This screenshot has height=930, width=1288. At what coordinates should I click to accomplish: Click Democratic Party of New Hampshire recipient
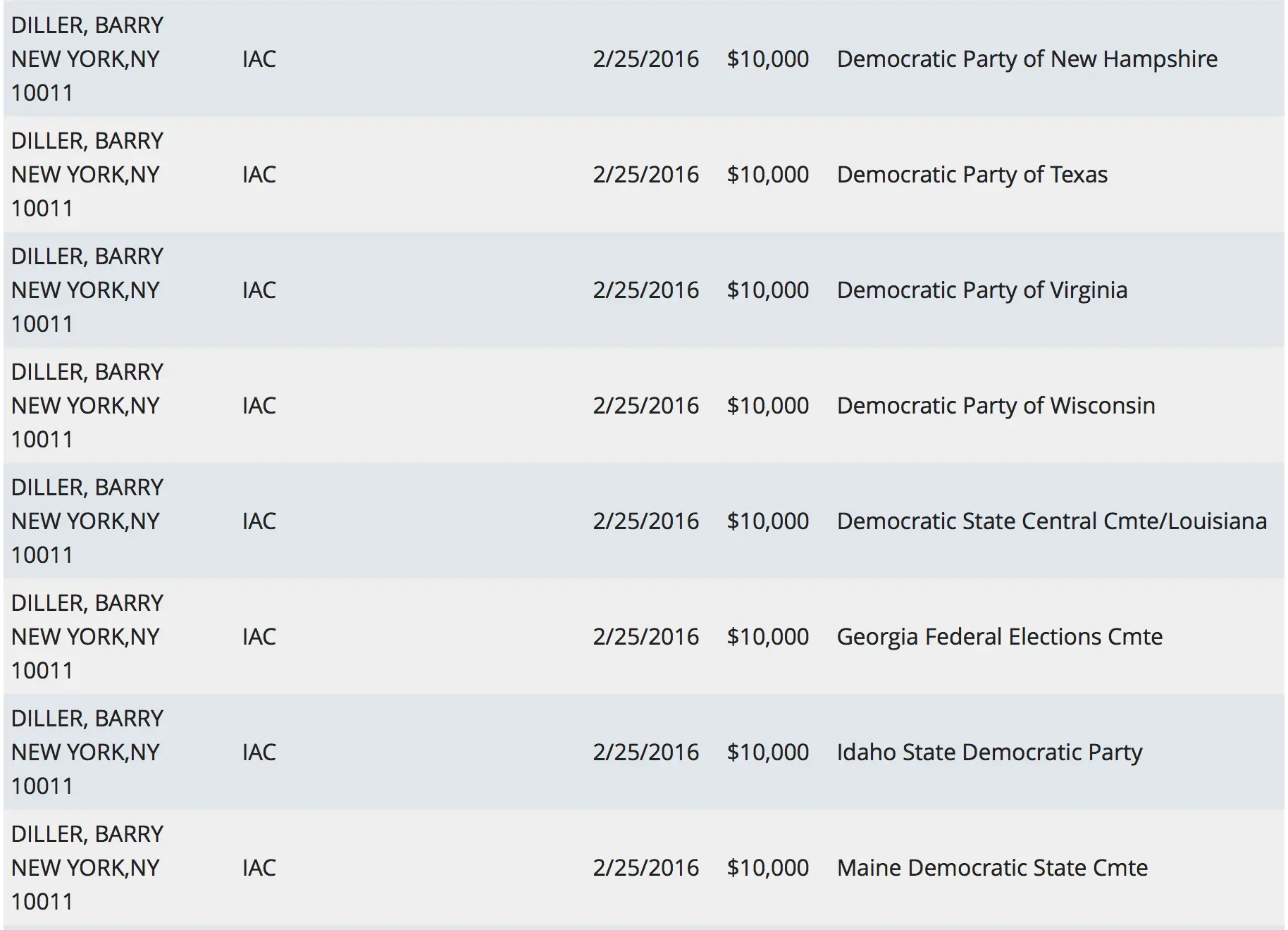click(1027, 59)
